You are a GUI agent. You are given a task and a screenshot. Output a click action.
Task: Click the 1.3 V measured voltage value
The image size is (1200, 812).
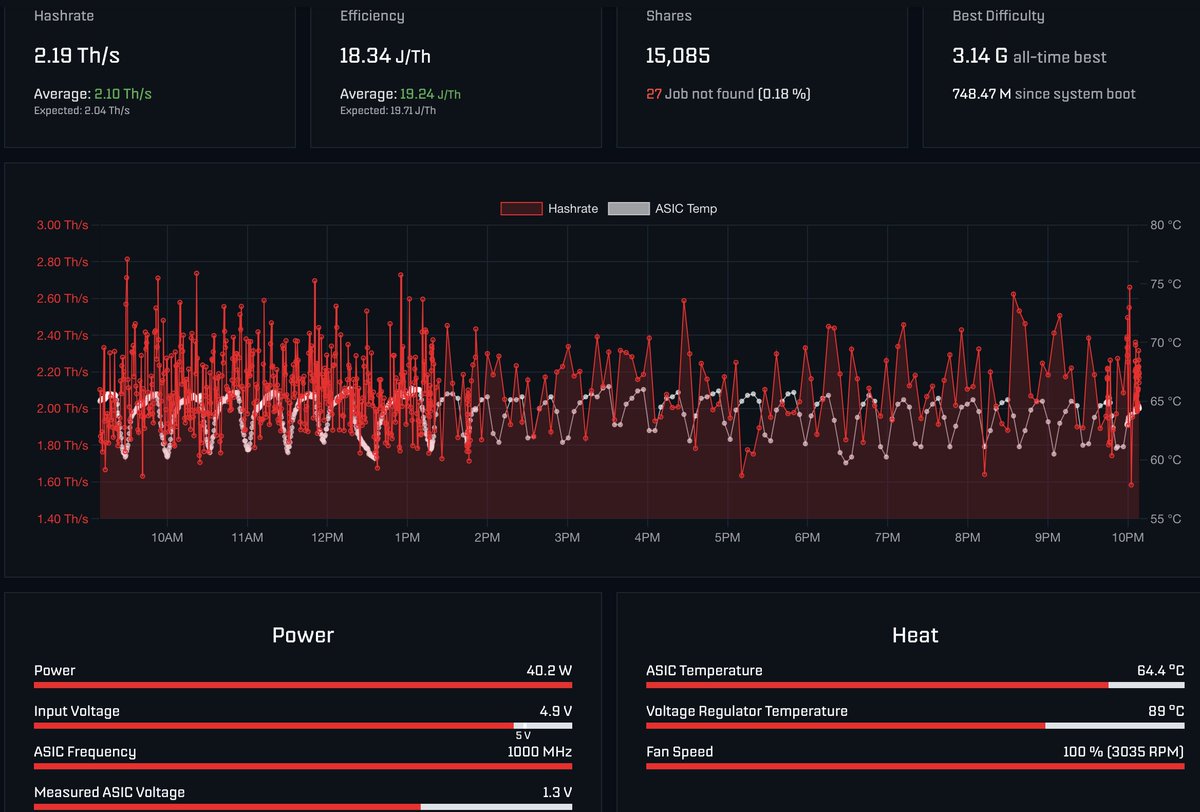556,792
